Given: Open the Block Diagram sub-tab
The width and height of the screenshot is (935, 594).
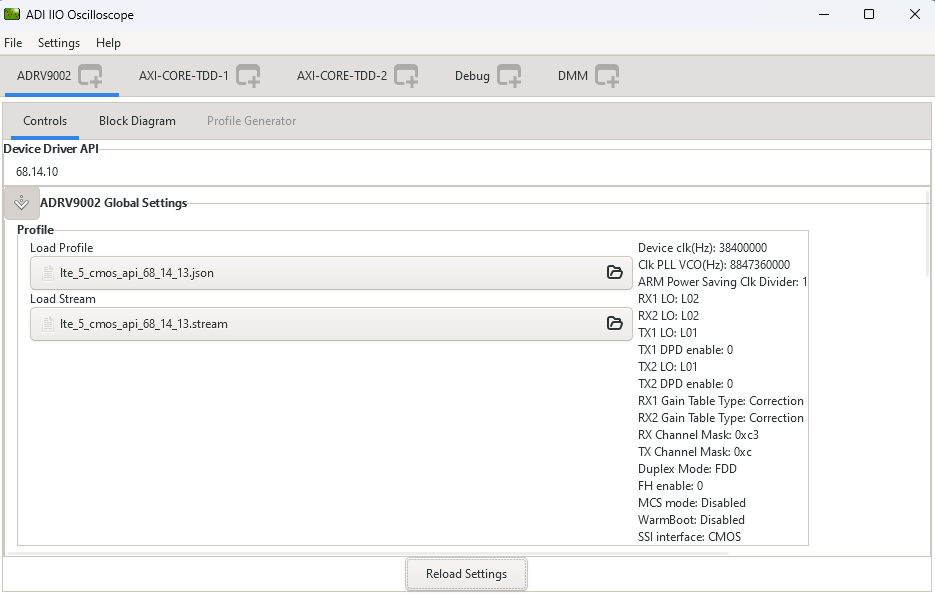Looking at the screenshot, I should 137,121.
